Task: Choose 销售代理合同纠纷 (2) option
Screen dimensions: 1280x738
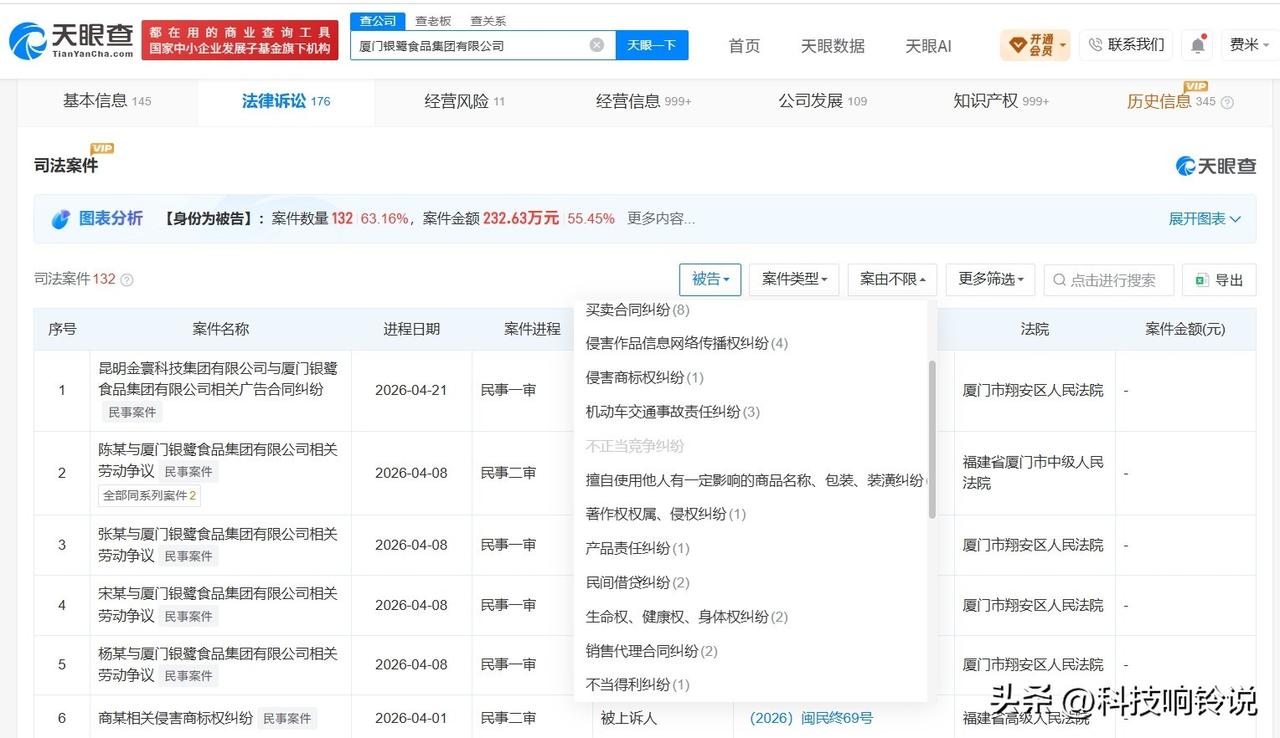Action: coord(652,651)
